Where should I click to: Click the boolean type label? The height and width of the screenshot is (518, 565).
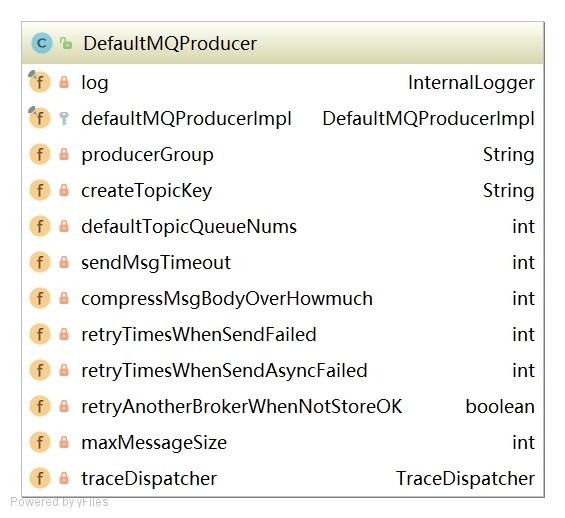coord(500,407)
